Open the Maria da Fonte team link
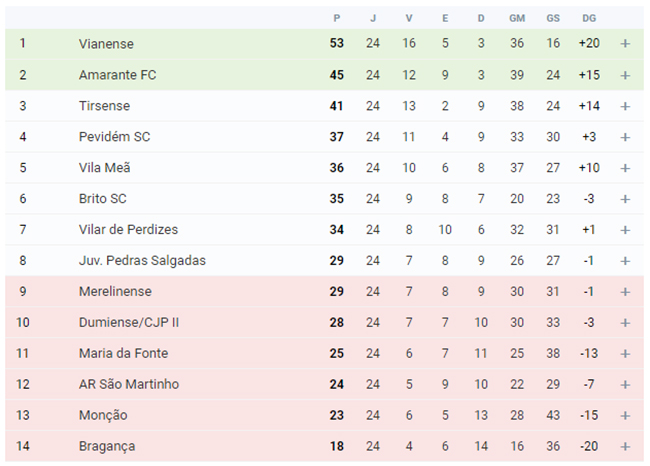This screenshot has height=466, width=650. click(x=124, y=353)
